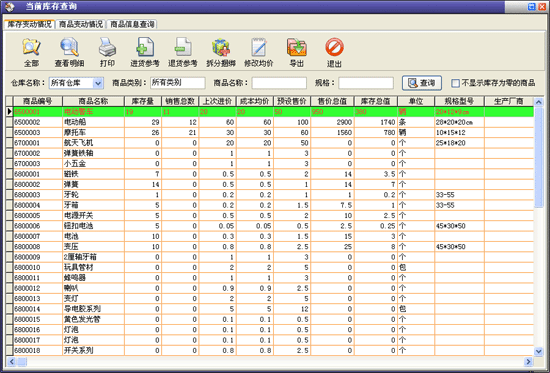Click the 规格型号 column header
The height and width of the screenshot is (373, 550).
[x=460, y=101]
